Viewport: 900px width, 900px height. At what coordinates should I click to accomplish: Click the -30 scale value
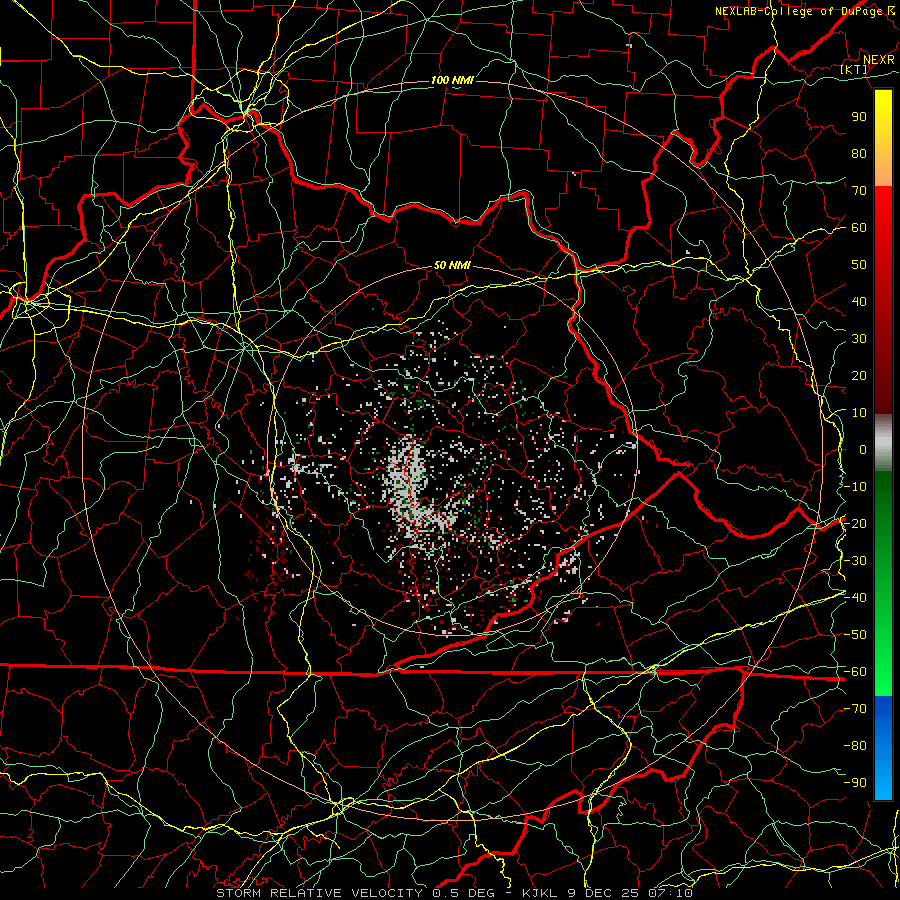pos(855,561)
